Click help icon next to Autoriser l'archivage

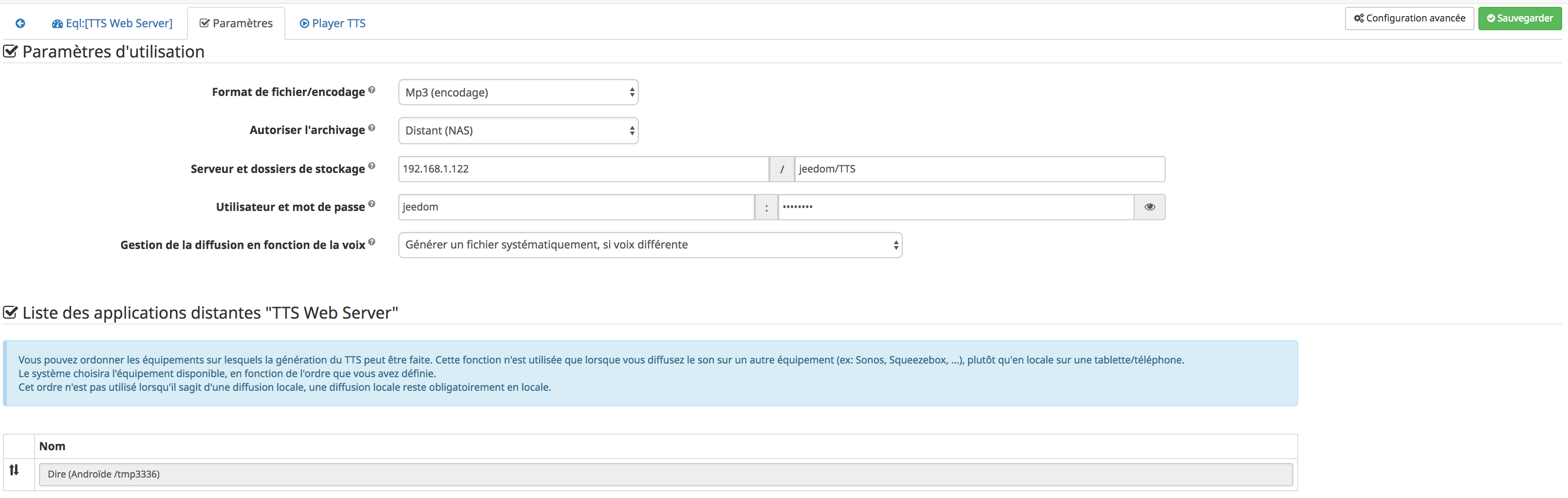coord(372,127)
